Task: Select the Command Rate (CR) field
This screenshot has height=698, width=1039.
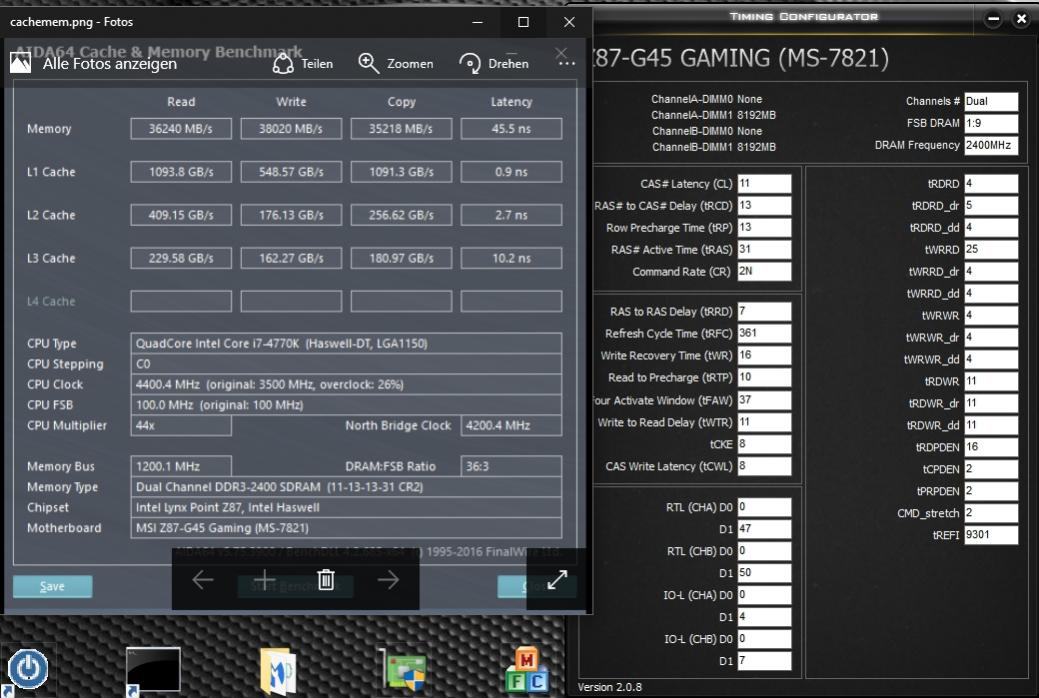Action: pos(764,271)
